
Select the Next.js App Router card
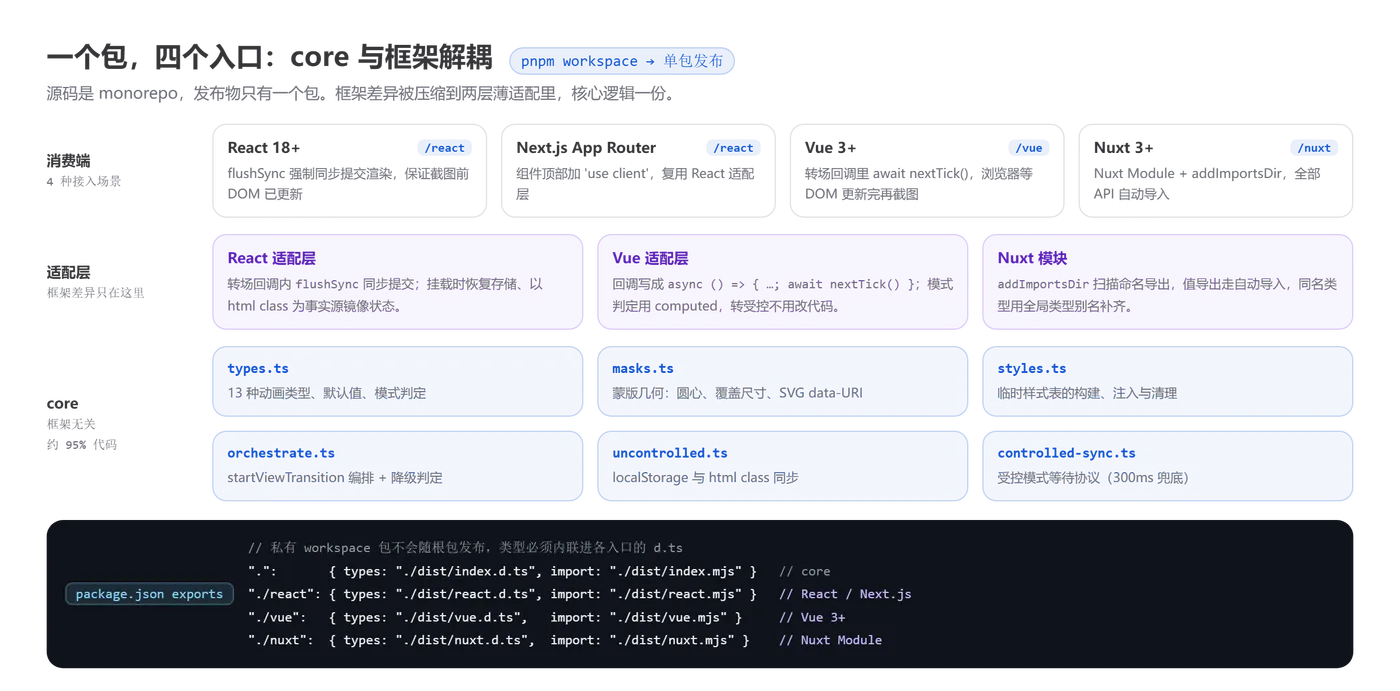pyautogui.click(x=638, y=170)
